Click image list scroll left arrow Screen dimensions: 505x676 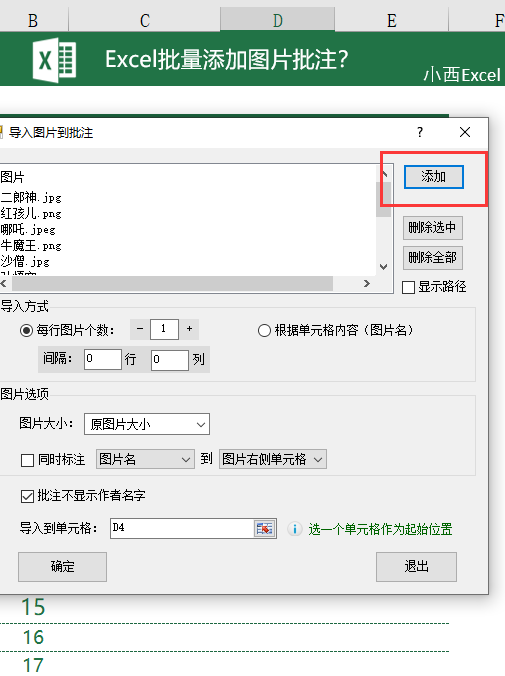click(3, 283)
